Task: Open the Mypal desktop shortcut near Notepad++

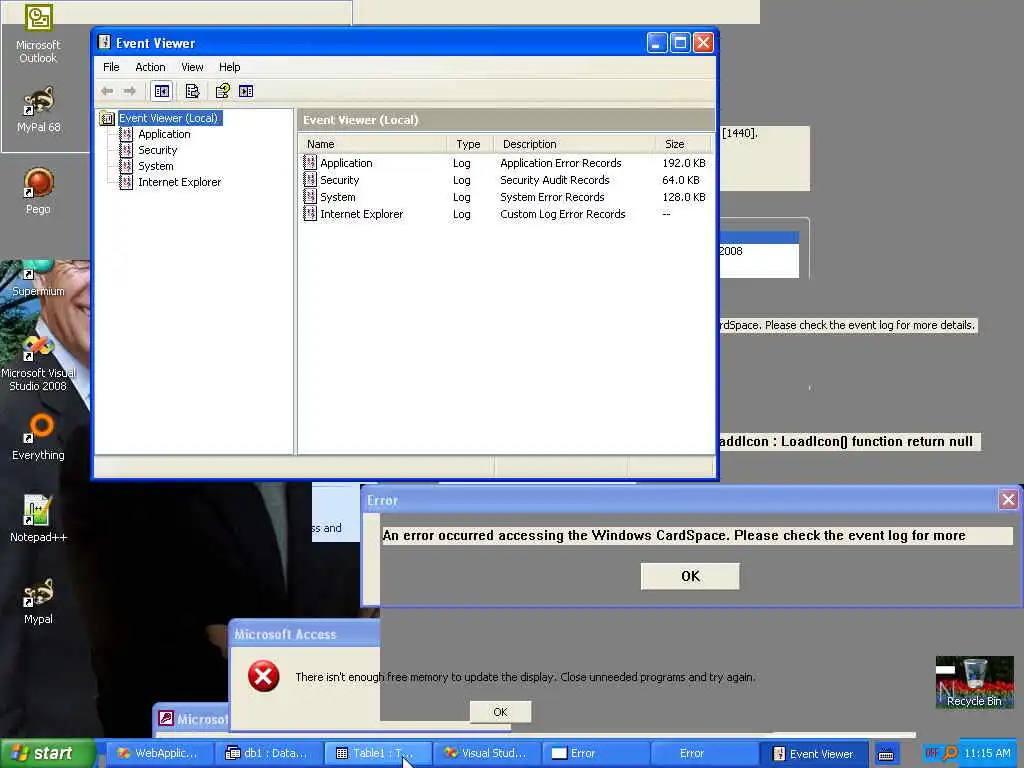Action: click(x=38, y=601)
